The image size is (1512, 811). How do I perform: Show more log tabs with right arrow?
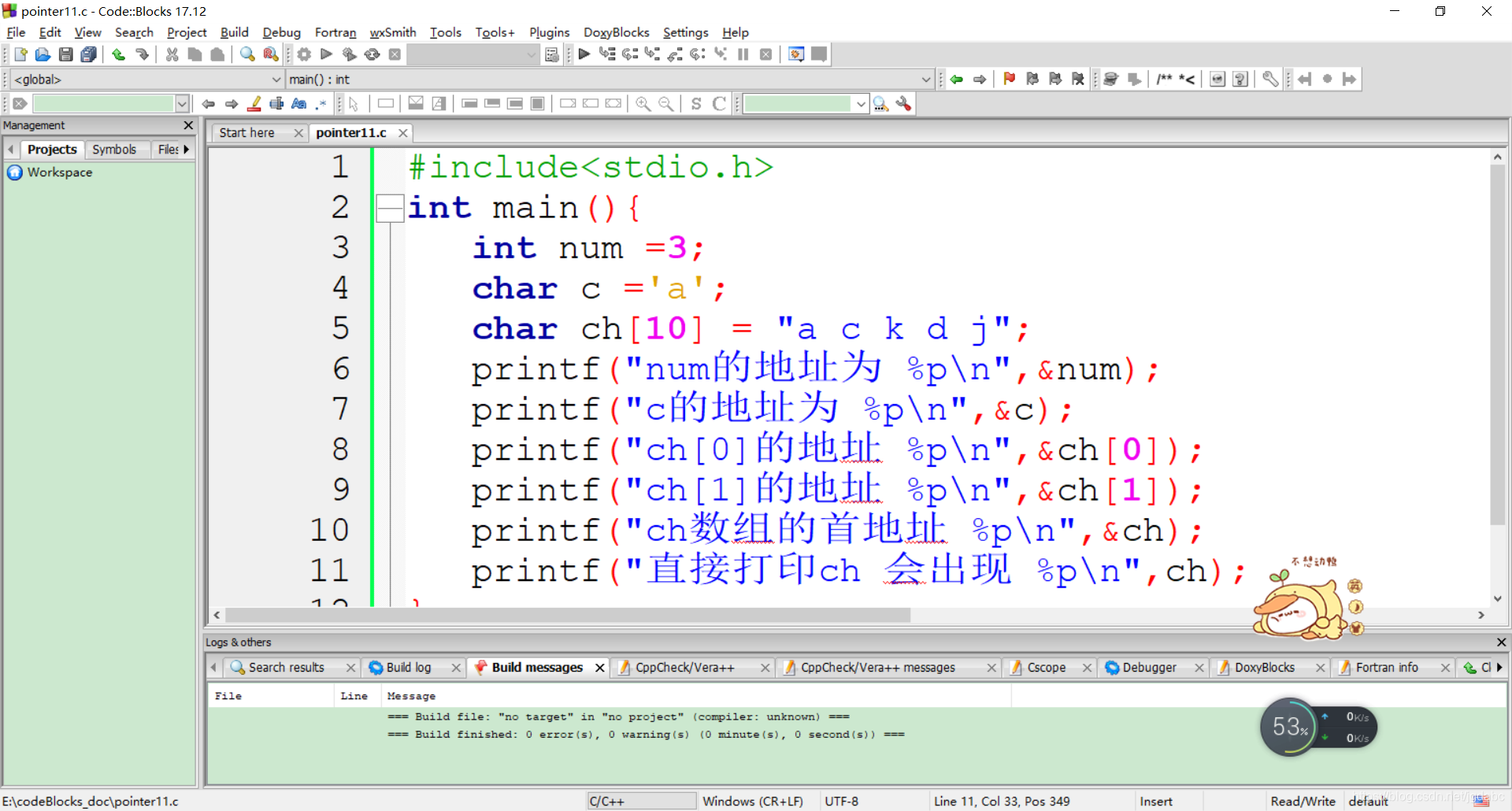1499,667
